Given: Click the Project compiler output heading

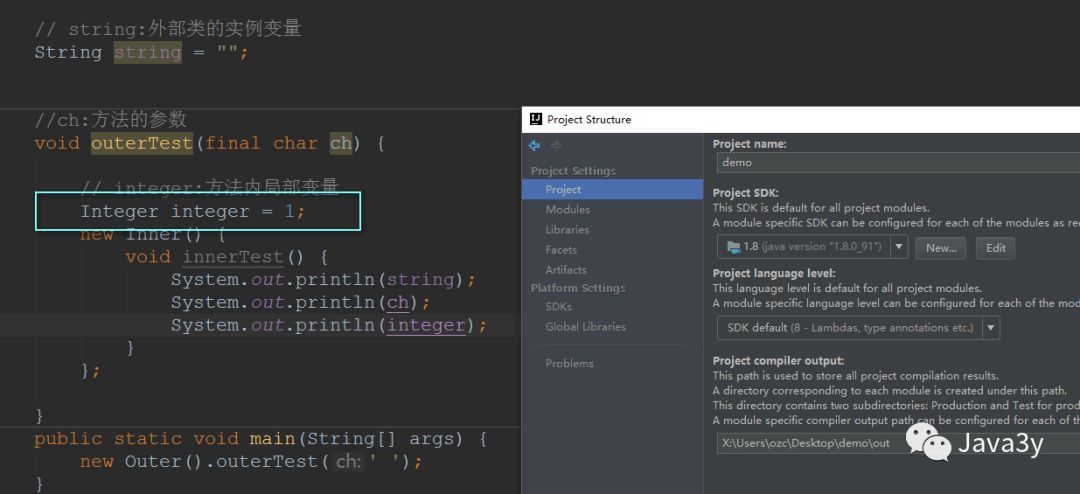Looking at the screenshot, I should 778,360.
